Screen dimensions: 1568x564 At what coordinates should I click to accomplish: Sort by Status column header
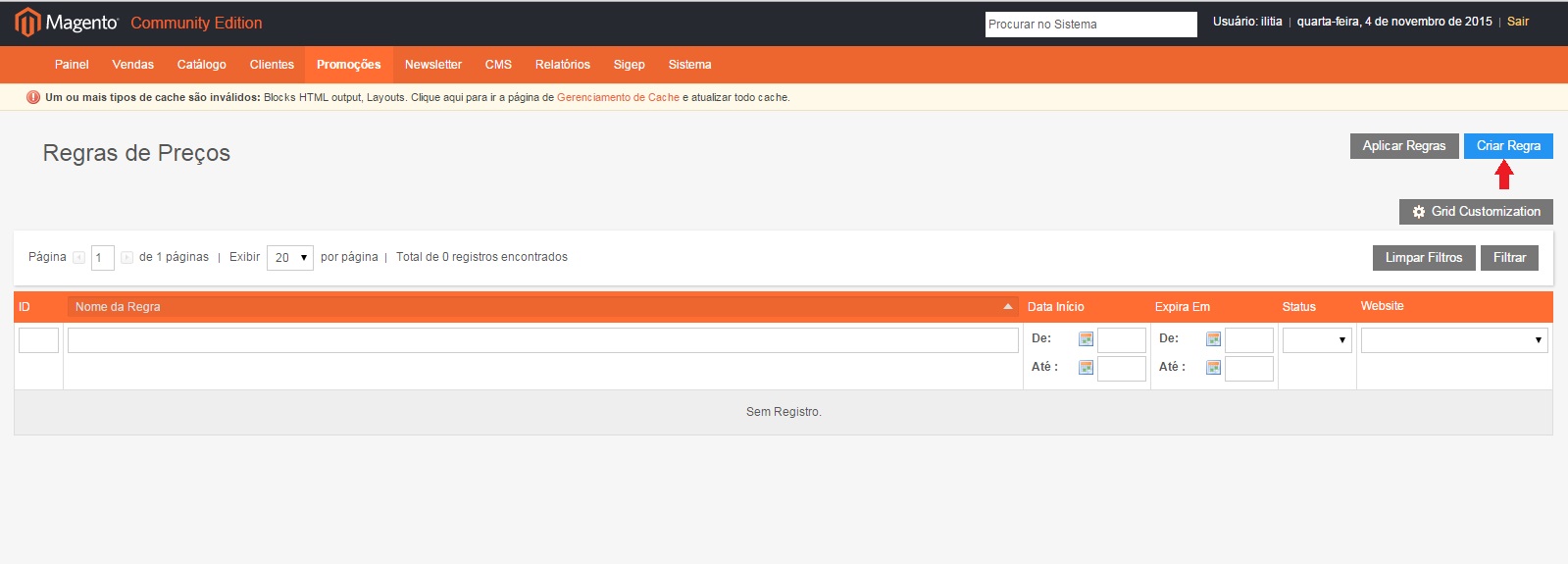pyautogui.click(x=1298, y=307)
